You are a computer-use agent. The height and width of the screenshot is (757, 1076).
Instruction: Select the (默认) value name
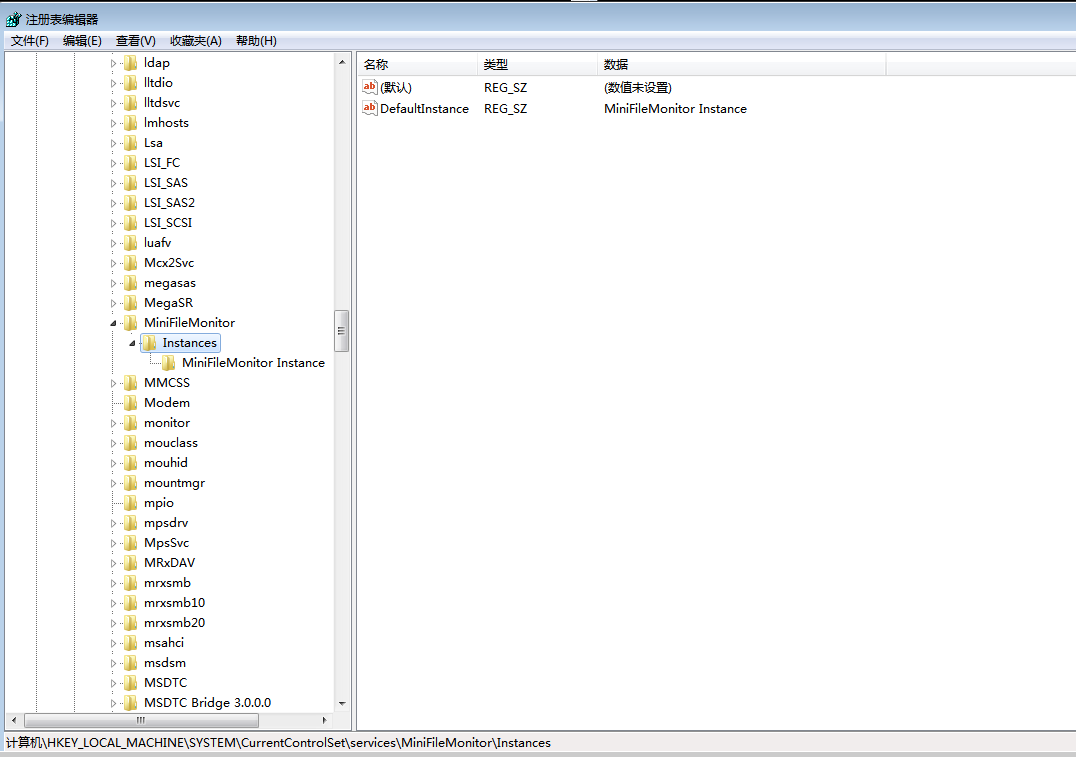pos(396,88)
